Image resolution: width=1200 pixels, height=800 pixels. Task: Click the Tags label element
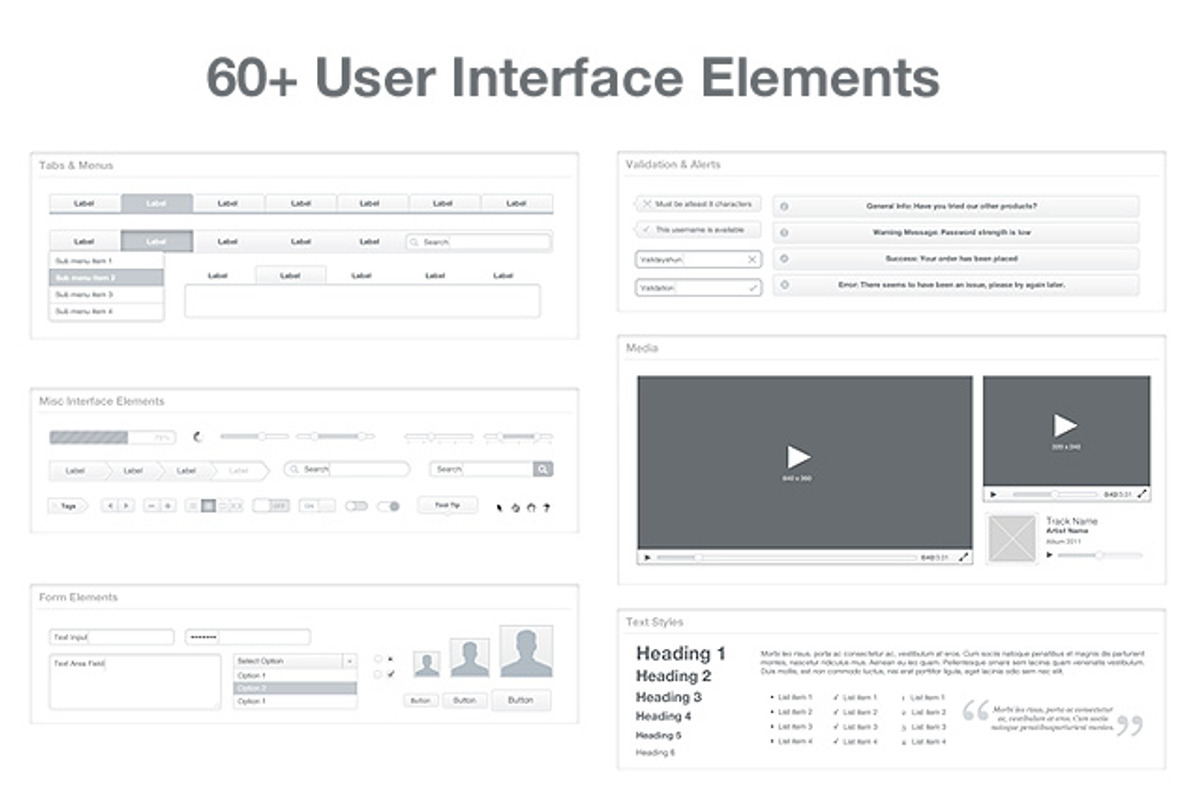67,505
